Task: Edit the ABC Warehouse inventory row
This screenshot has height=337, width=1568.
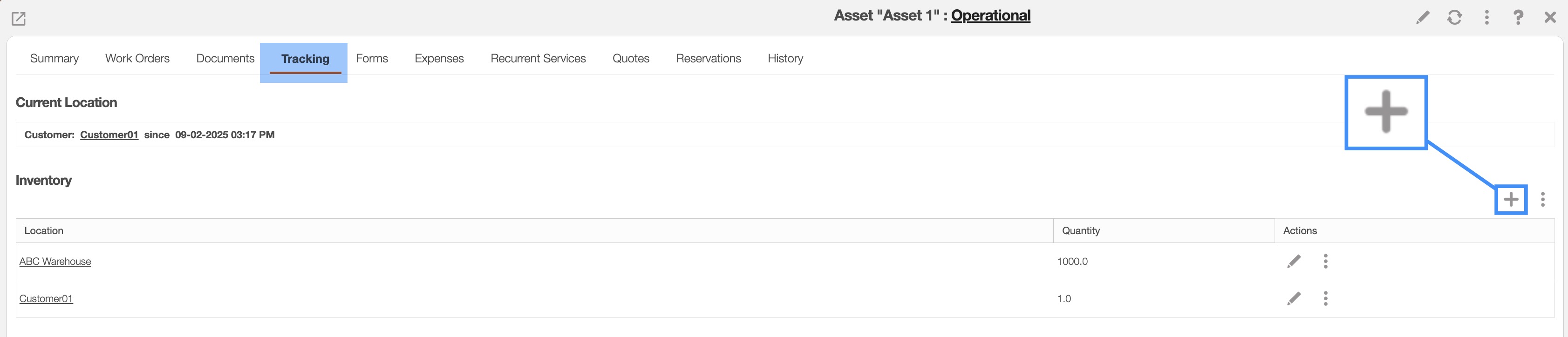Action: pyautogui.click(x=1294, y=262)
